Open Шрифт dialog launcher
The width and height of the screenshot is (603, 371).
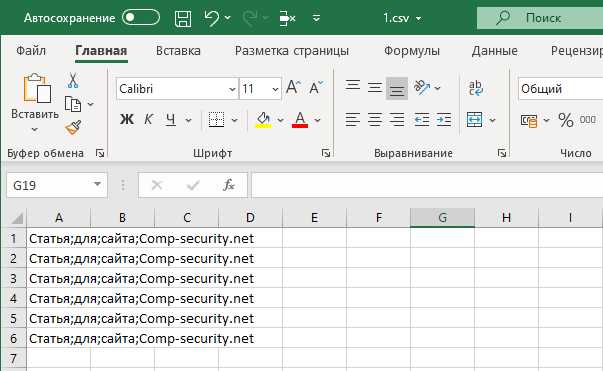(x=326, y=153)
